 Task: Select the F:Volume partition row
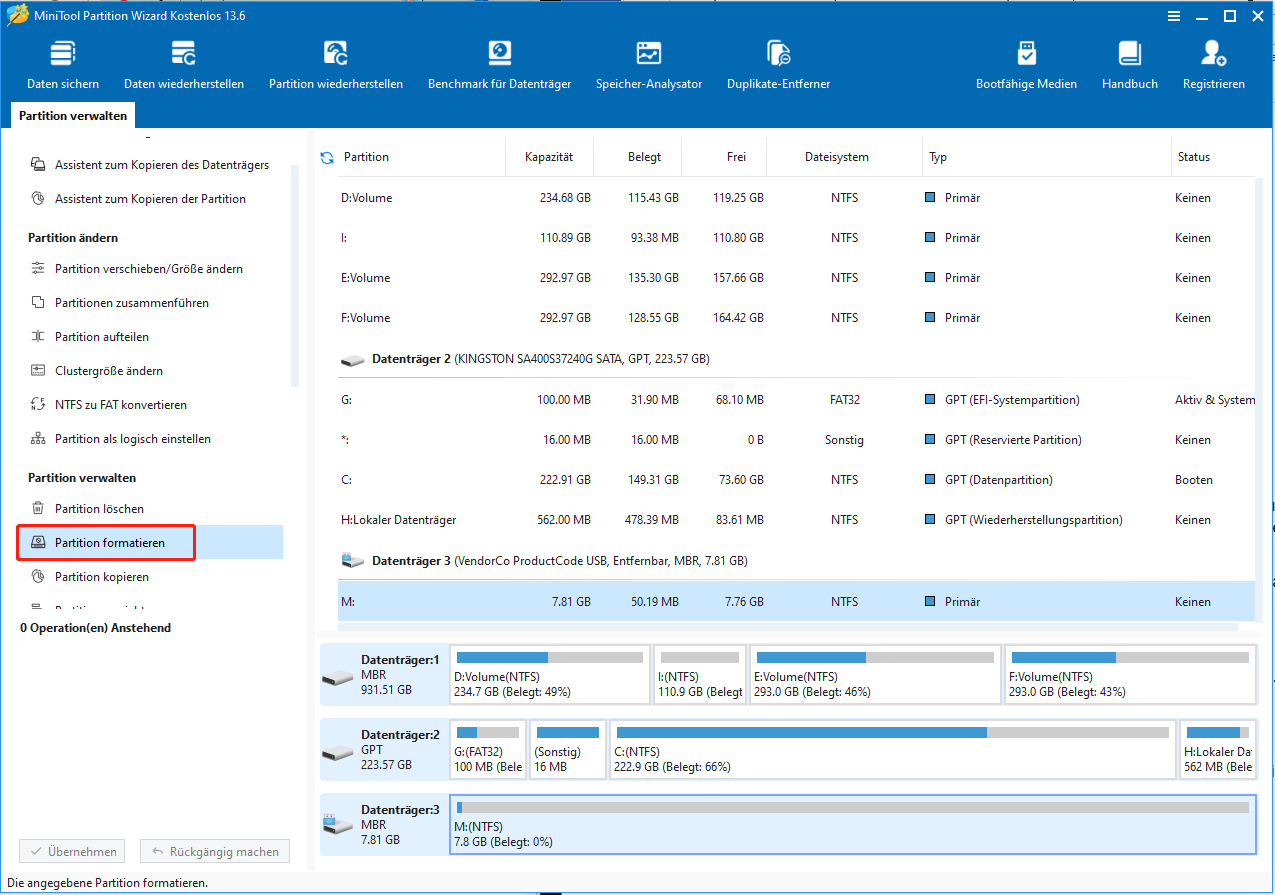tap(796, 318)
